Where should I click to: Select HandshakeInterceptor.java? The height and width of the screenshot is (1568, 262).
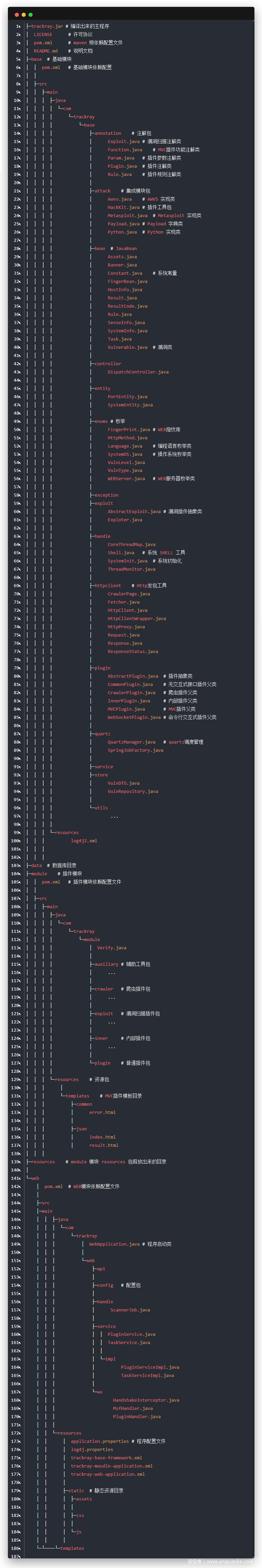(146, 1400)
